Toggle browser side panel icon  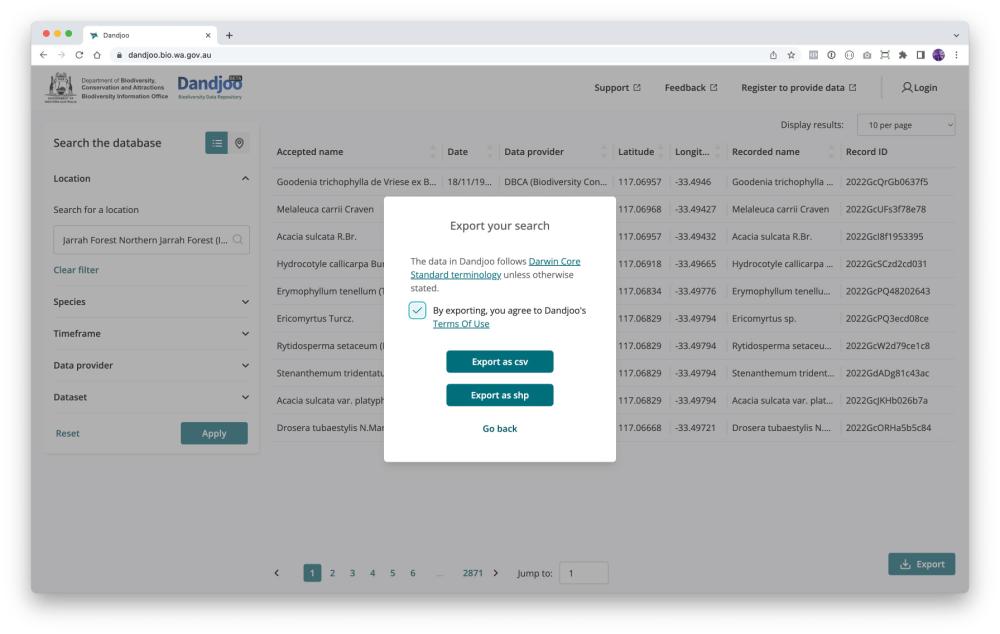click(920, 55)
